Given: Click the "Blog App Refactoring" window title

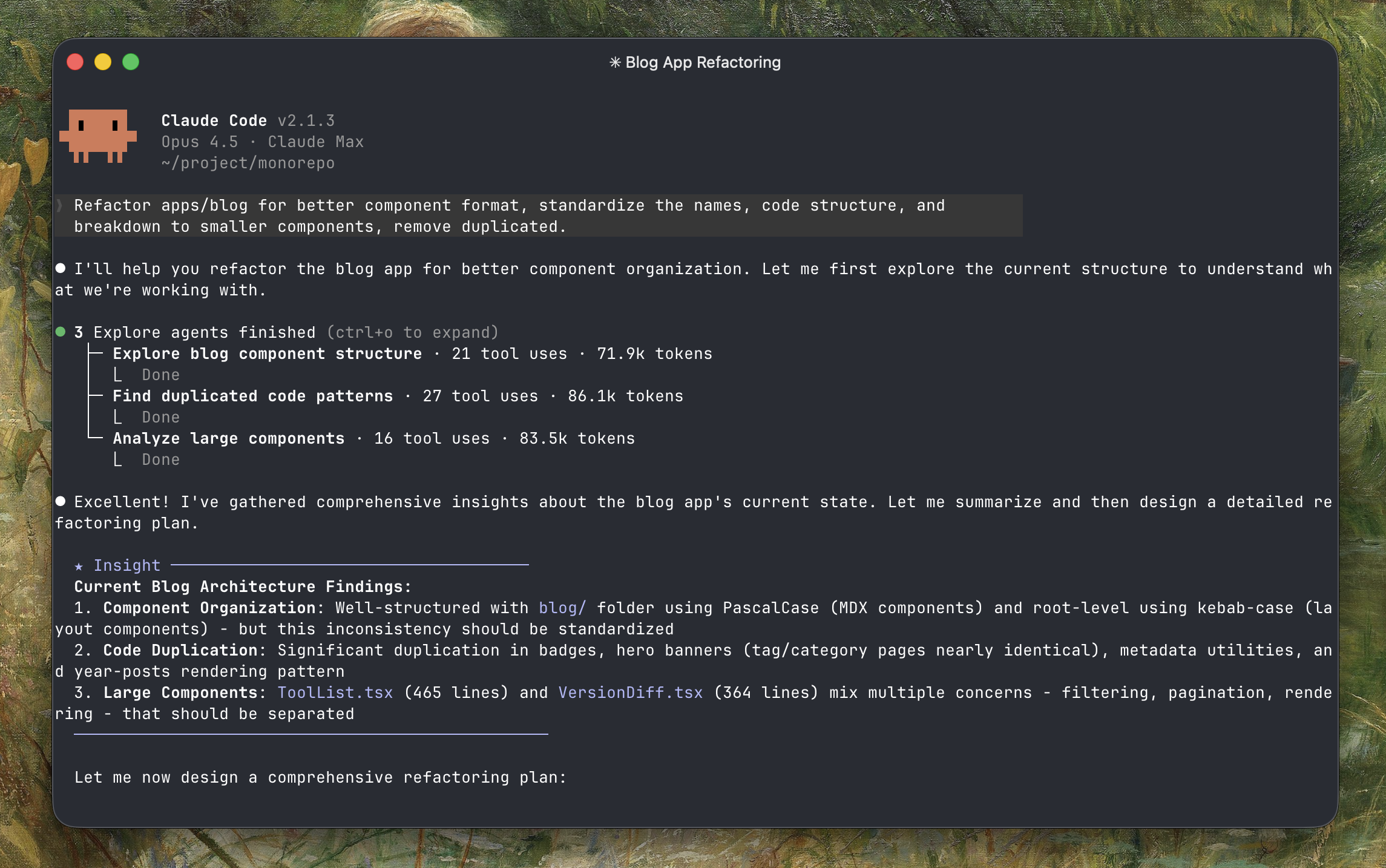Looking at the screenshot, I should pos(703,62).
